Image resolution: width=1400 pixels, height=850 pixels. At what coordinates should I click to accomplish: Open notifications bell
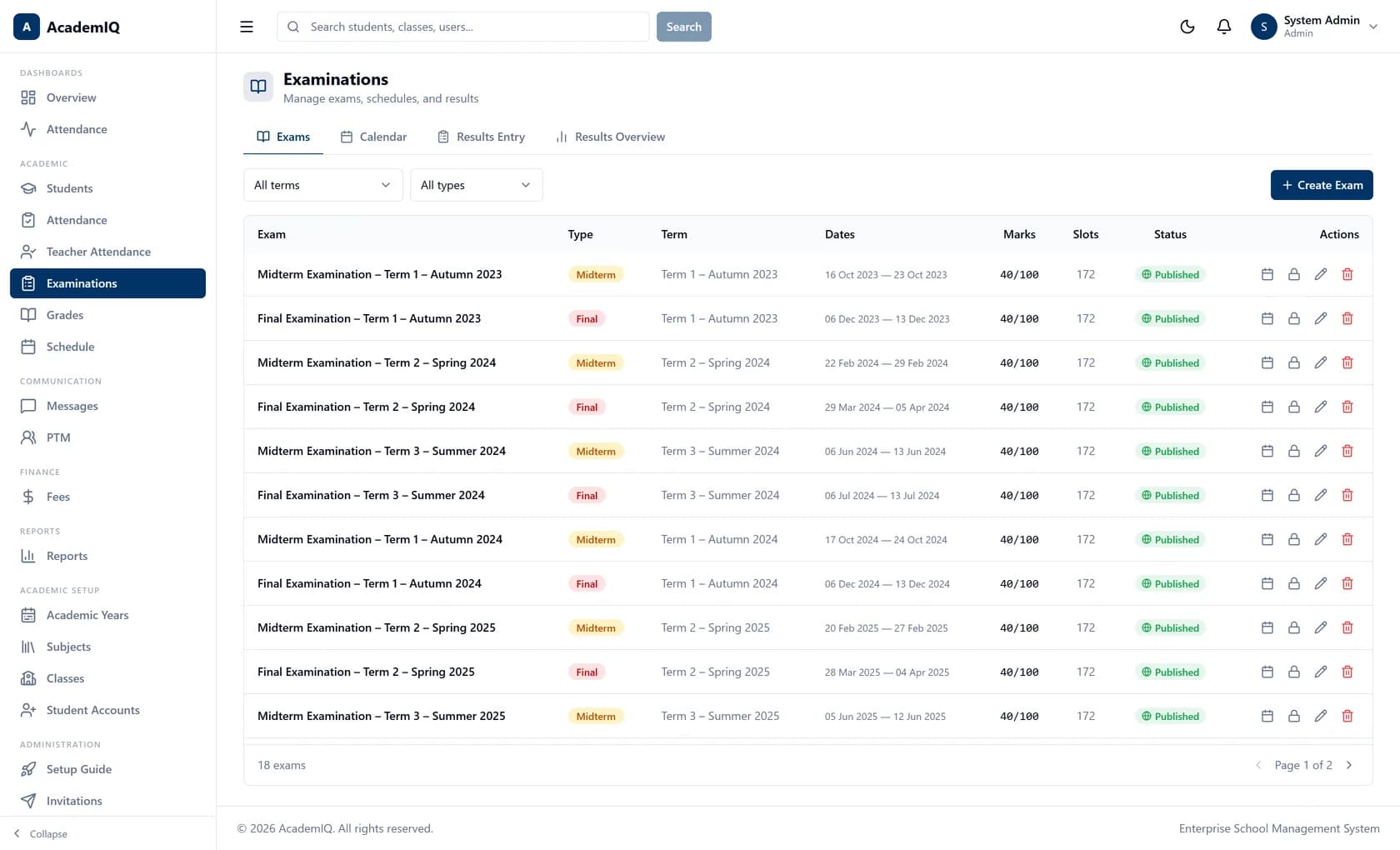(1224, 27)
